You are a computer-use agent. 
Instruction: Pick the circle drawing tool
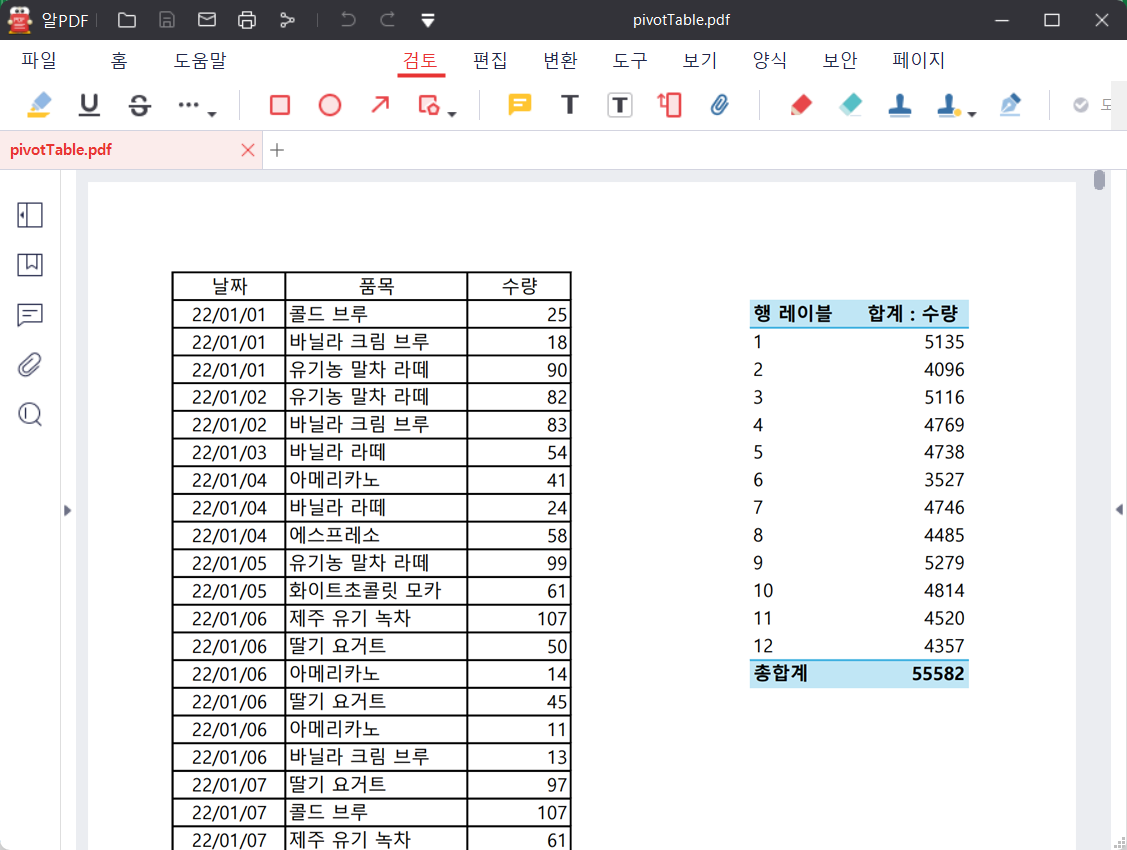[329, 104]
